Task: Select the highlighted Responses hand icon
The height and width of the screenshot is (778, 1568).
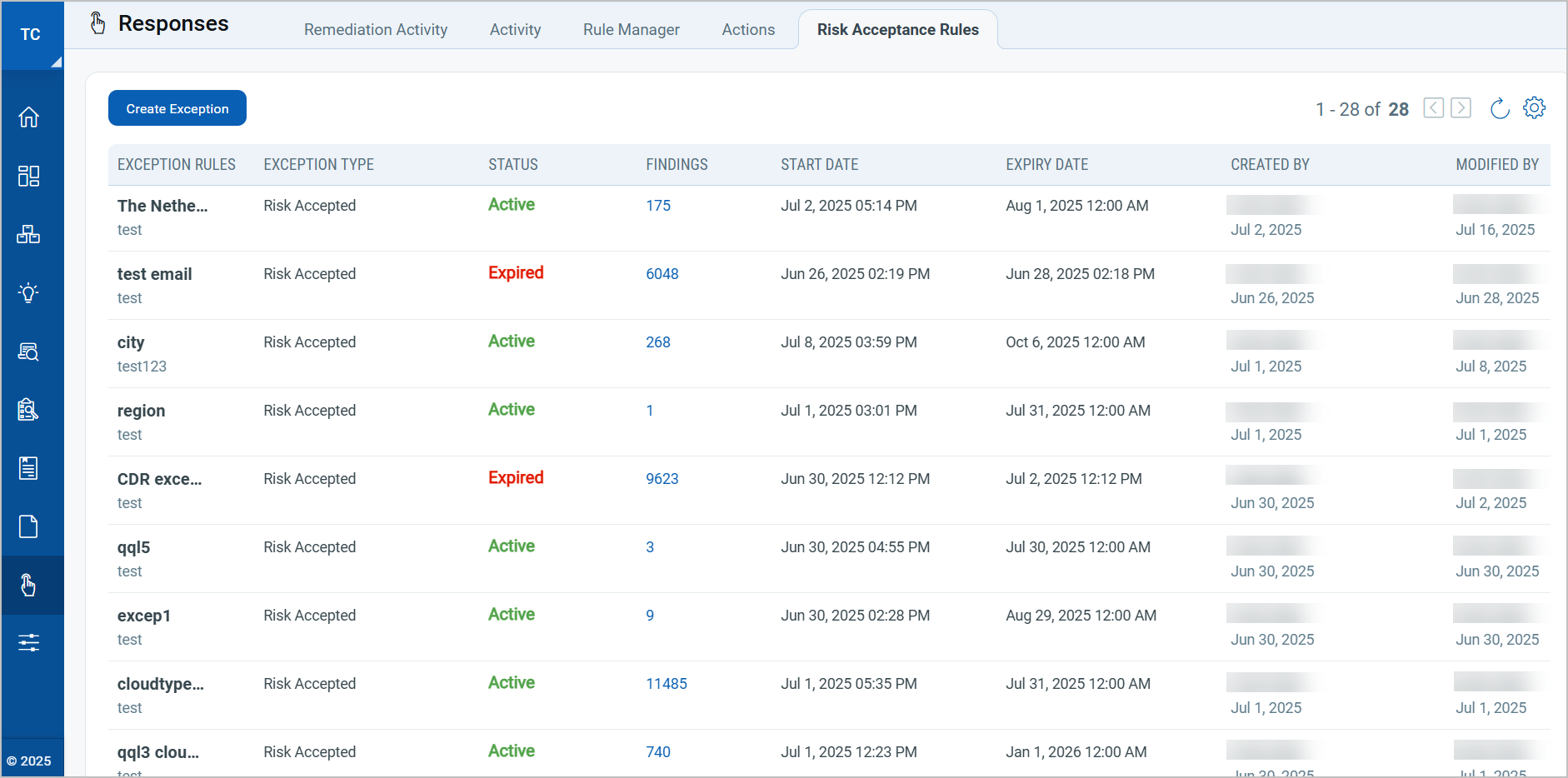Action: tap(29, 585)
